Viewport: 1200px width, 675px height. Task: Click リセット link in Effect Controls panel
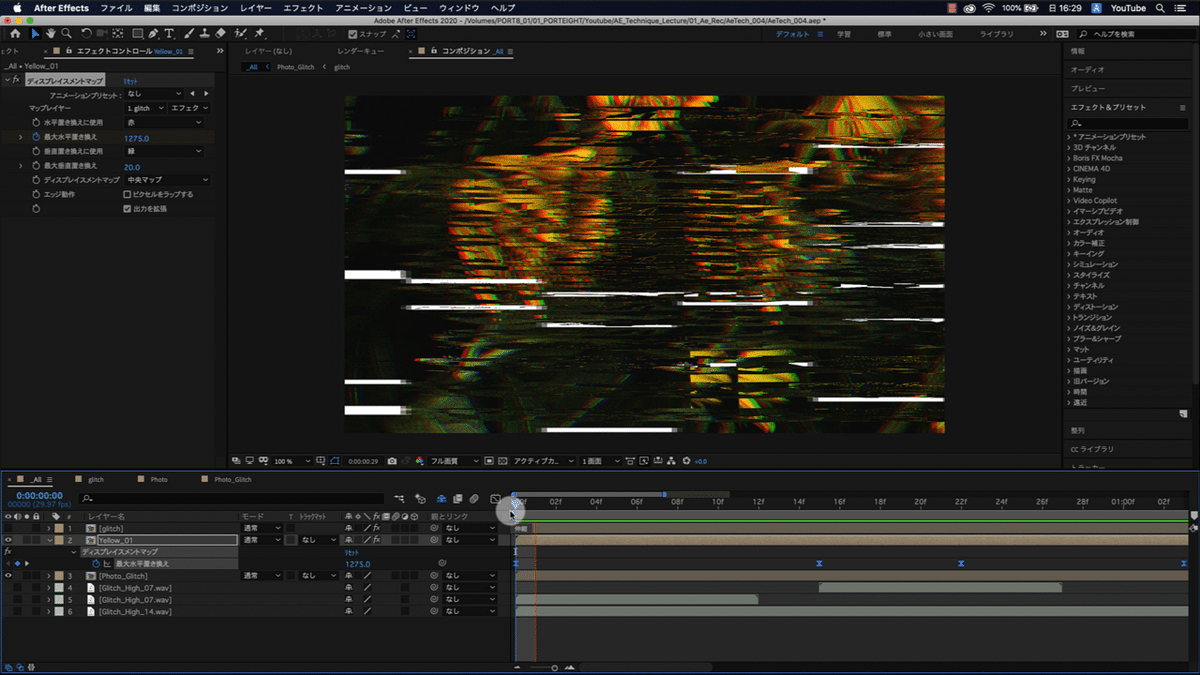pos(131,80)
